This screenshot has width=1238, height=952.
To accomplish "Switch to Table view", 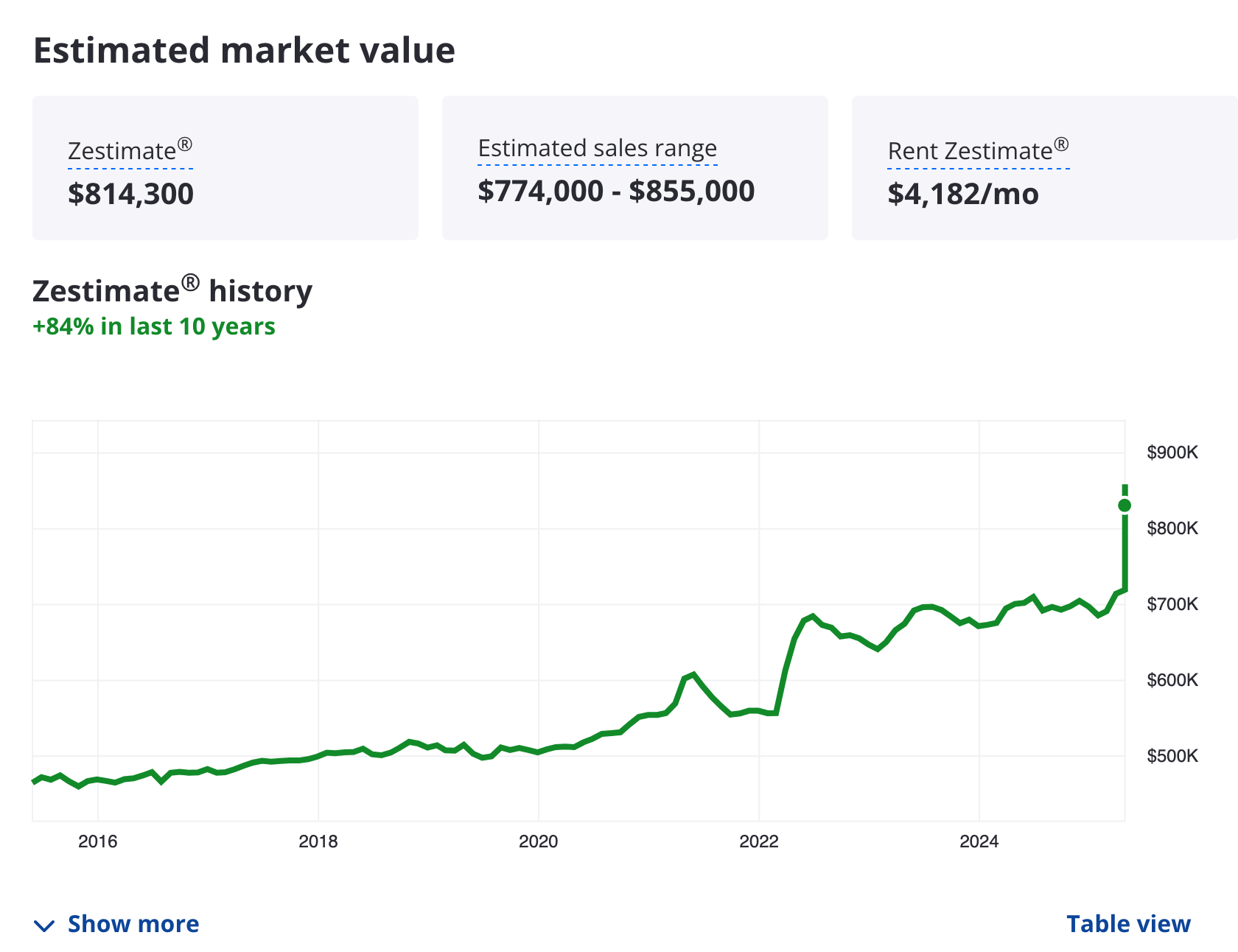I will [x=1128, y=924].
